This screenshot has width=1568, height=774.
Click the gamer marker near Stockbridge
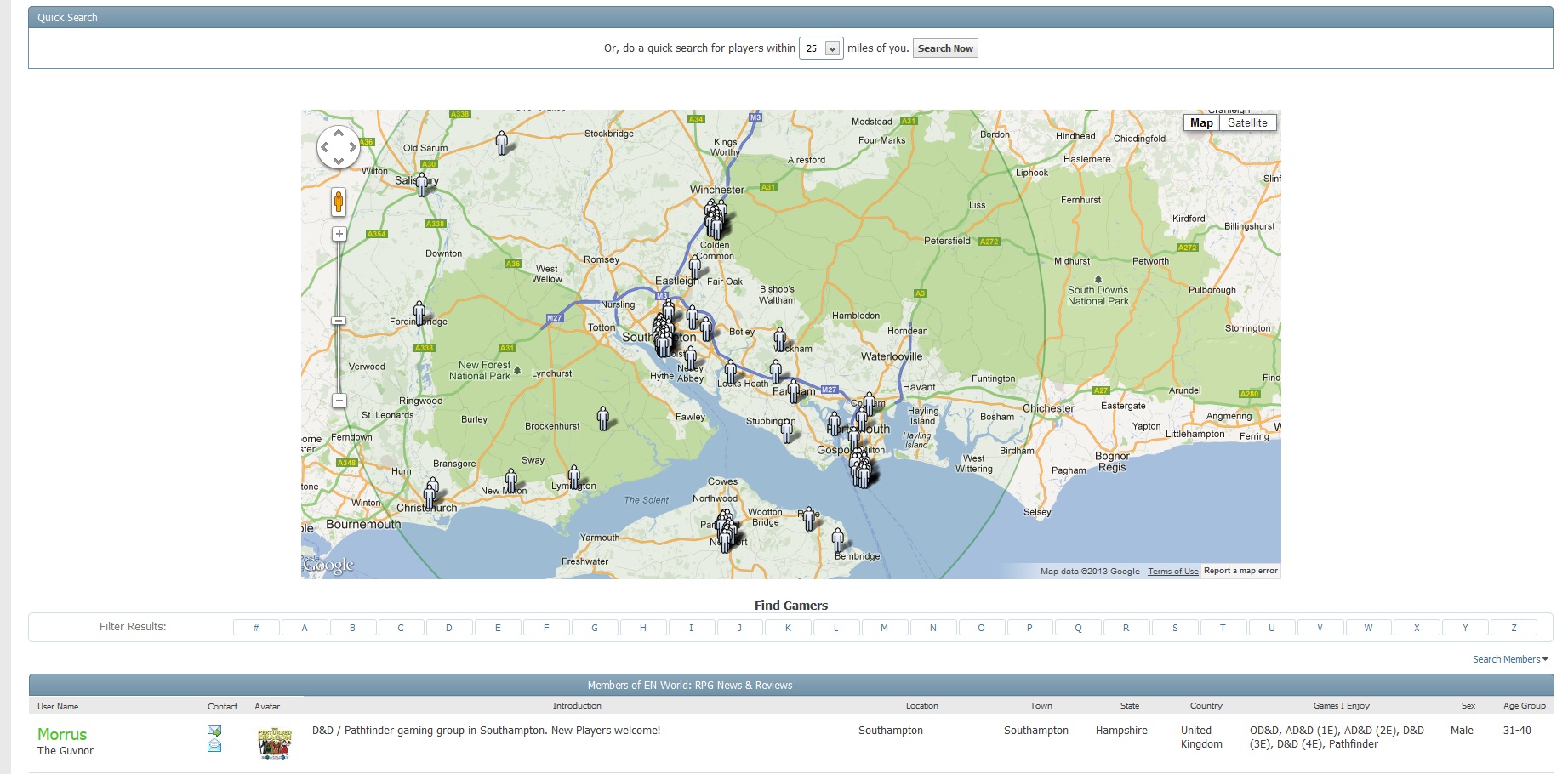point(502,142)
